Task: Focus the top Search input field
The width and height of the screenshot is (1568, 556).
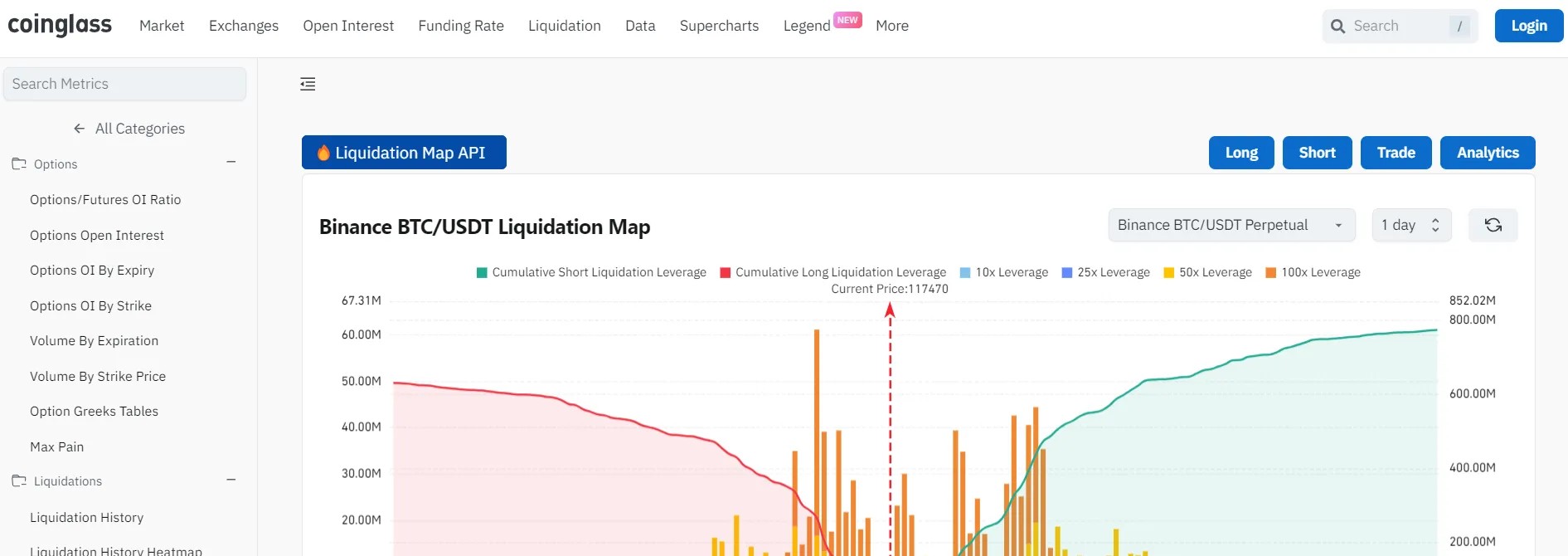Action: [x=1400, y=26]
